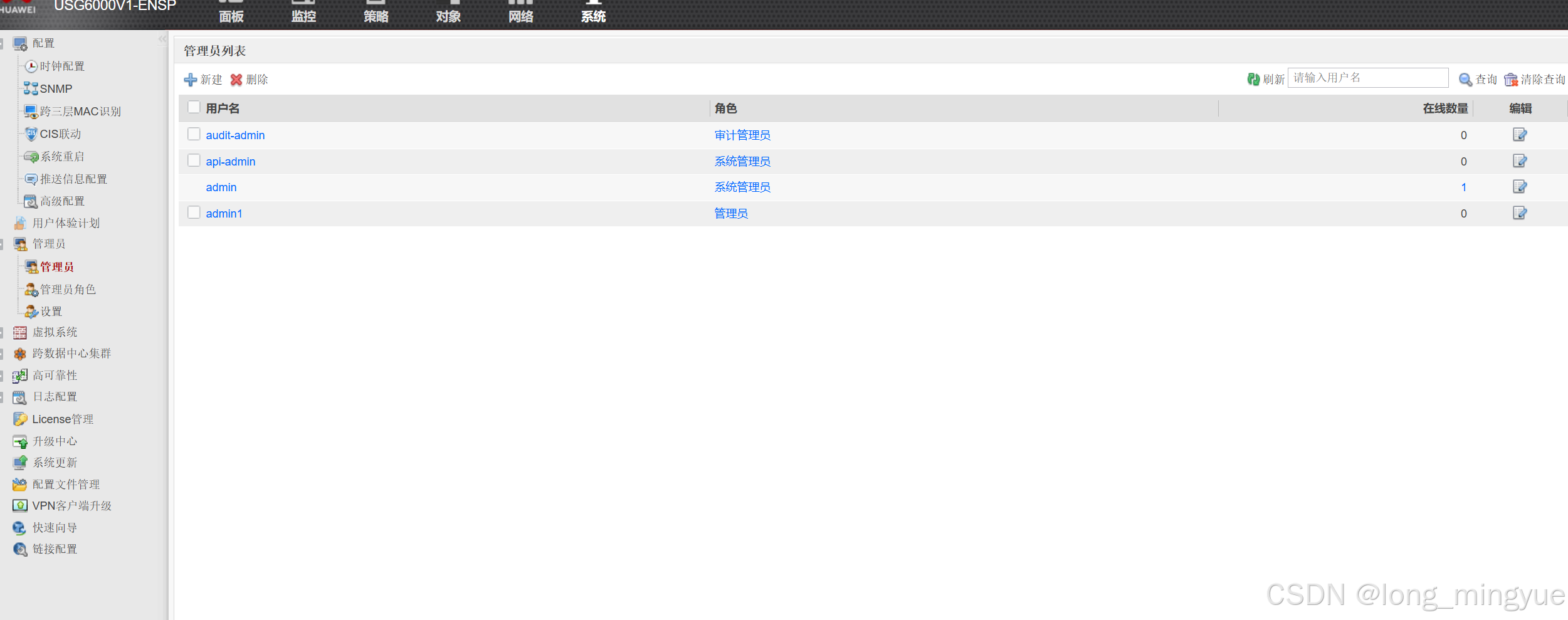Click the cross-layer MAC identification icon

[31, 111]
